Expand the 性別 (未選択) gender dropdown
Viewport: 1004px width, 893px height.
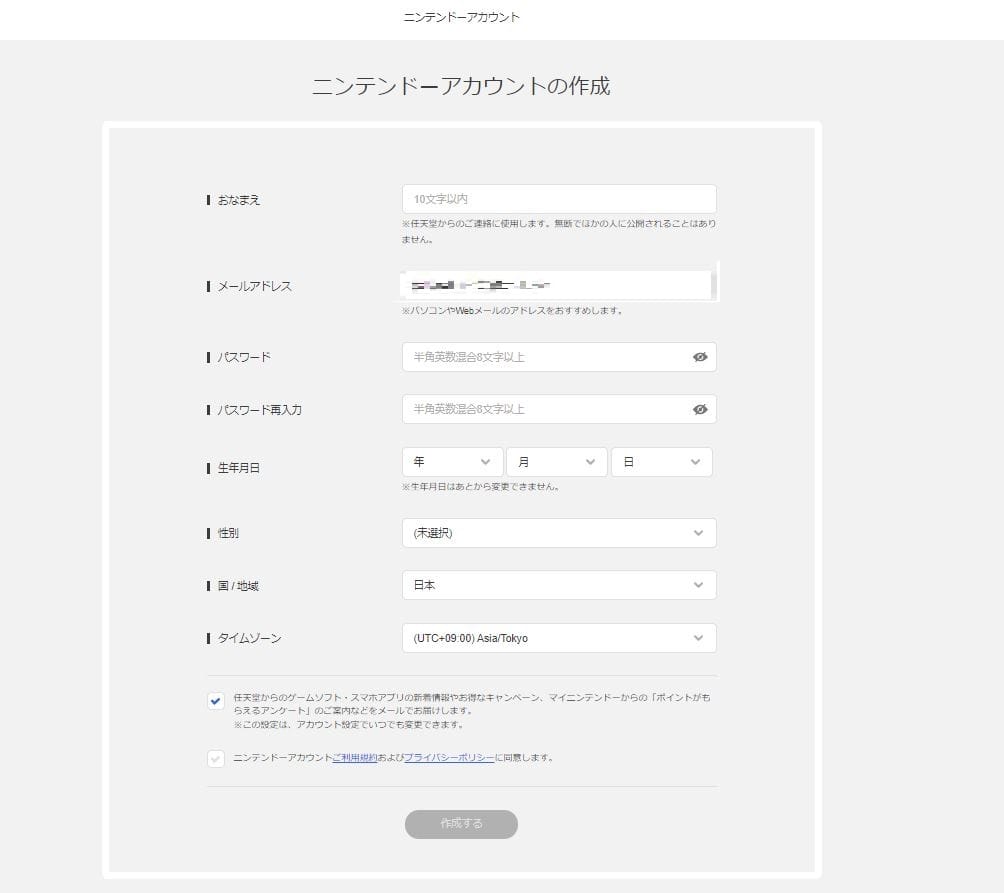click(x=558, y=533)
